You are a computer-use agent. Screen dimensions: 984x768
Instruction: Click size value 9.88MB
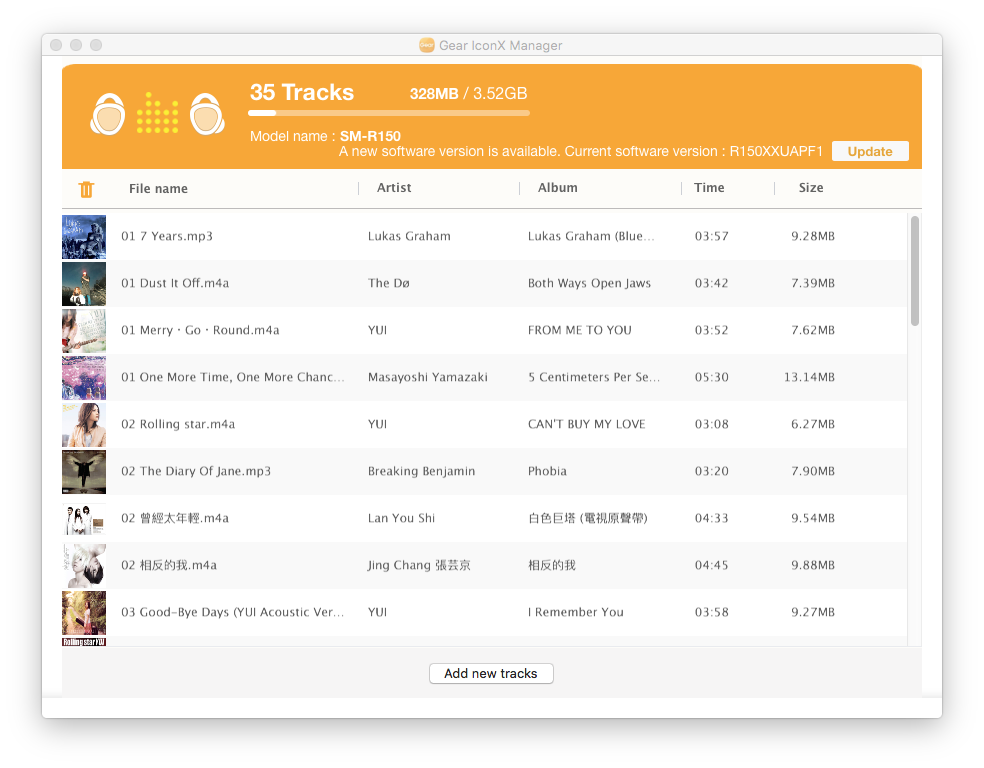pos(813,565)
